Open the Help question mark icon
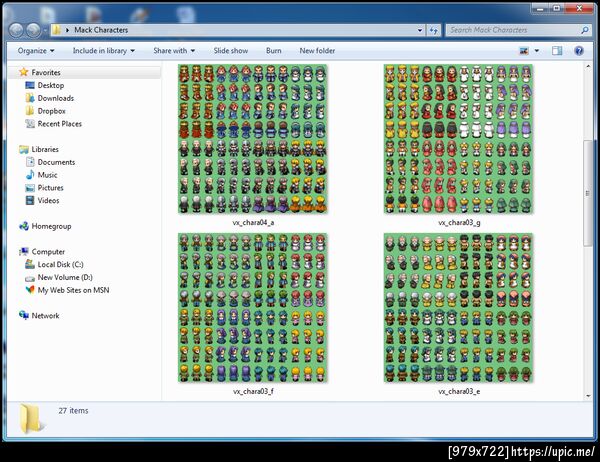This screenshot has width=600, height=462. (x=579, y=51)
